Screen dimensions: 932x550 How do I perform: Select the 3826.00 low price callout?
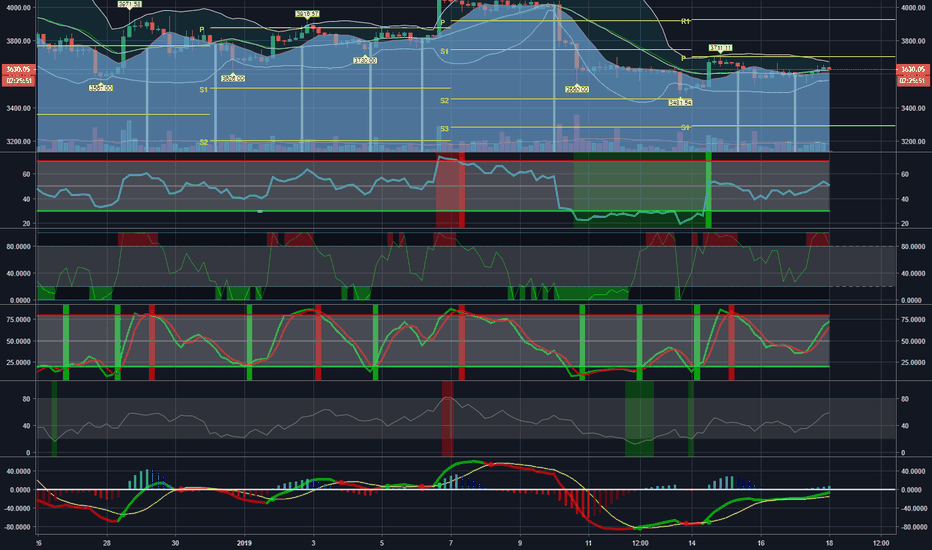pos(233,78)
